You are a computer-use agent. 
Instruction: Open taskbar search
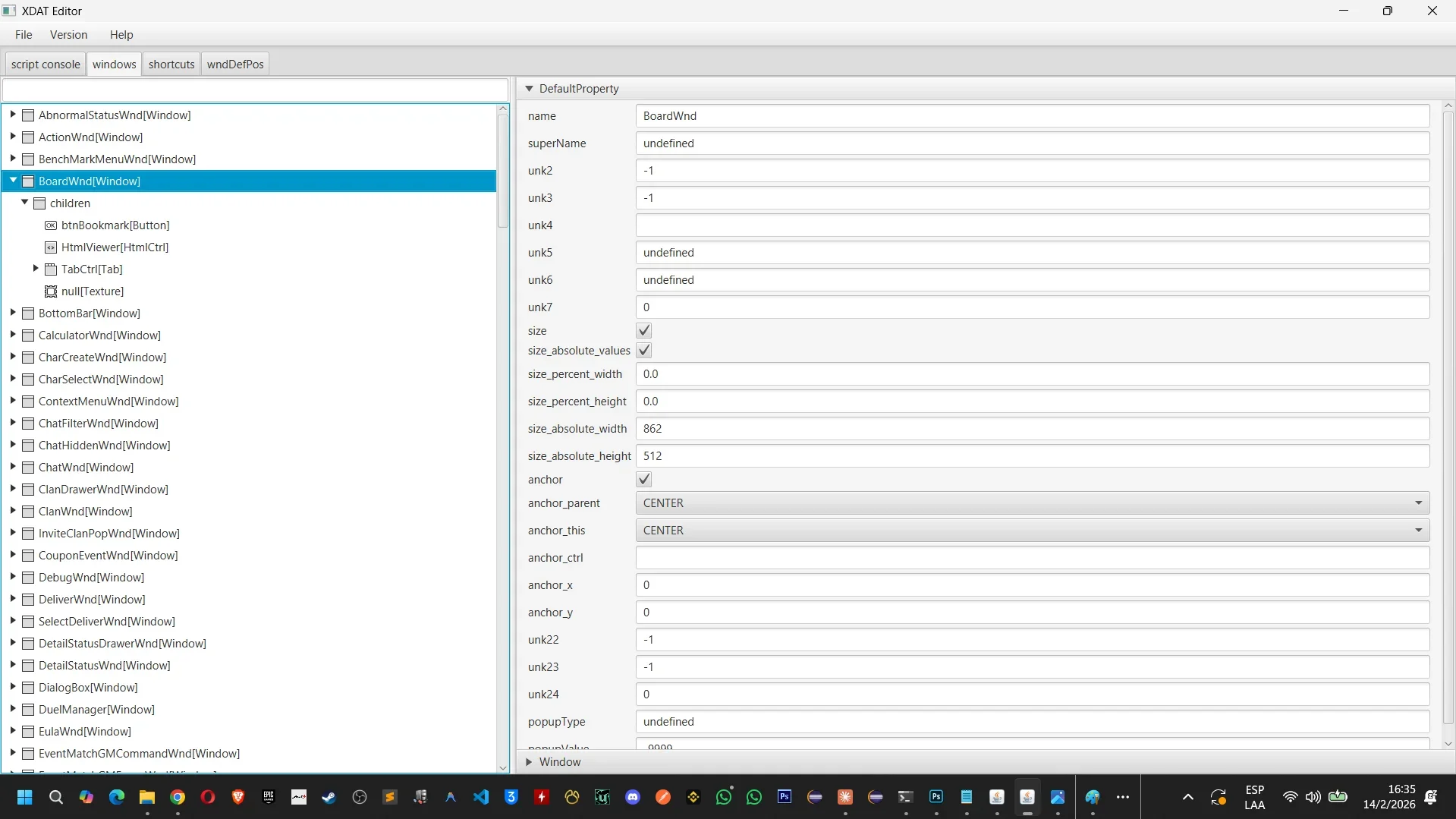56,797
